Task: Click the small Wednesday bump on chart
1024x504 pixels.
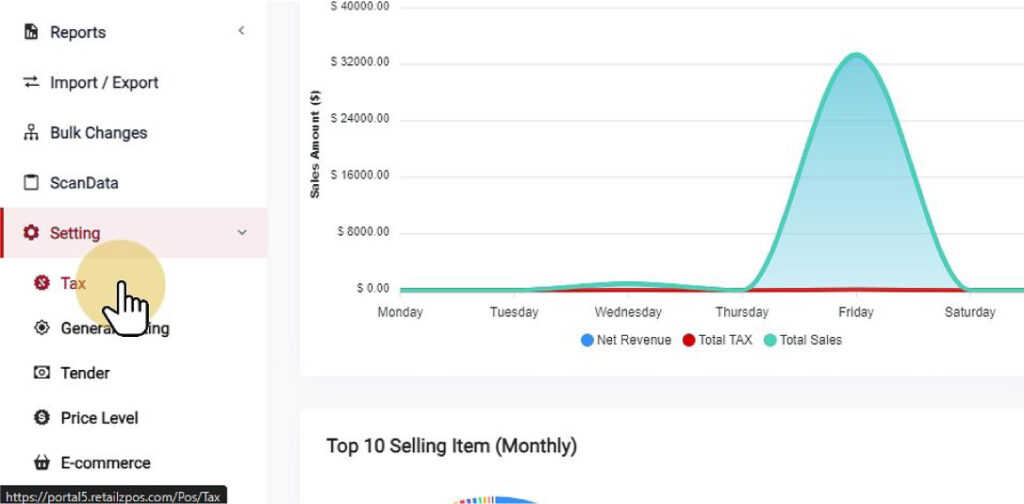Action: [627, 285]
